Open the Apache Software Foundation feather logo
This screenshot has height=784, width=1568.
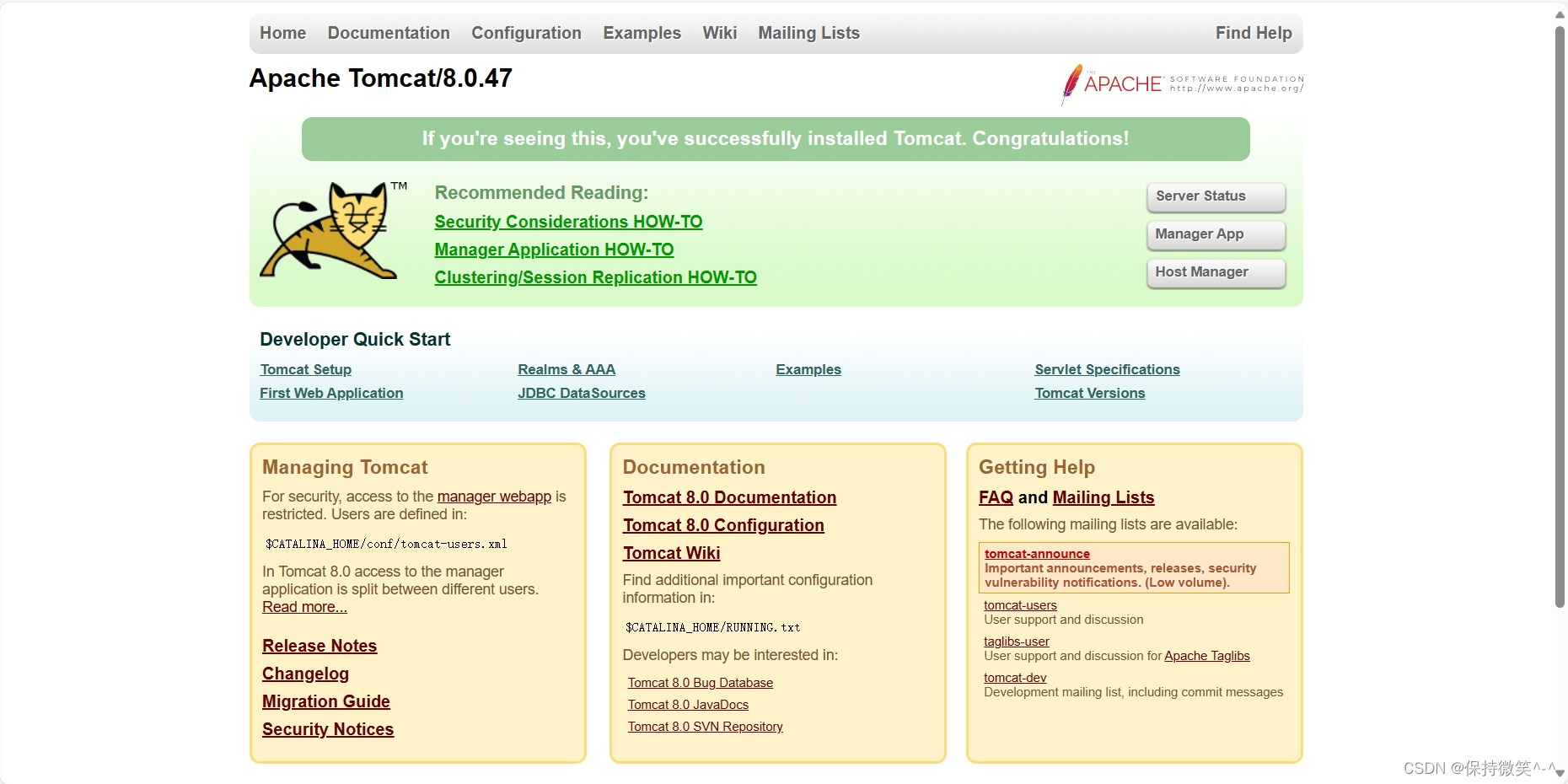click(x=1182, y=84)
